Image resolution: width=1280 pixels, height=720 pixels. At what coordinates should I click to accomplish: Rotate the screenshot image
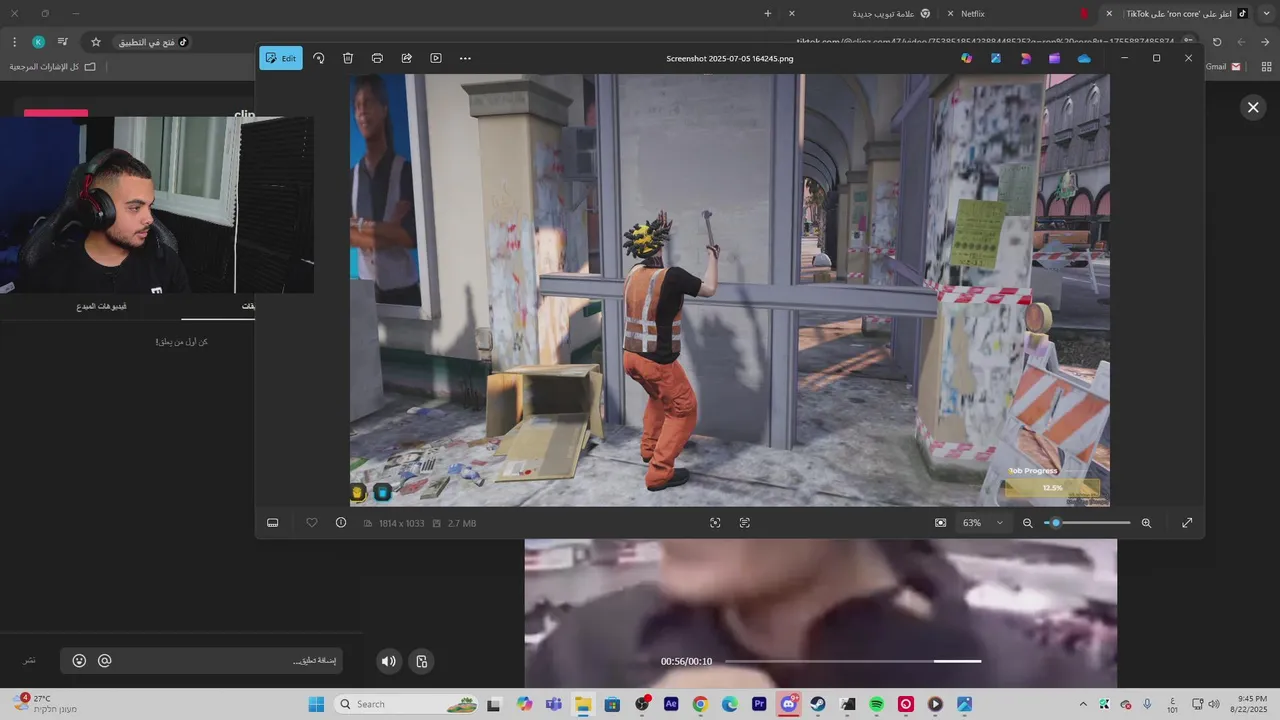click(318, 58)
